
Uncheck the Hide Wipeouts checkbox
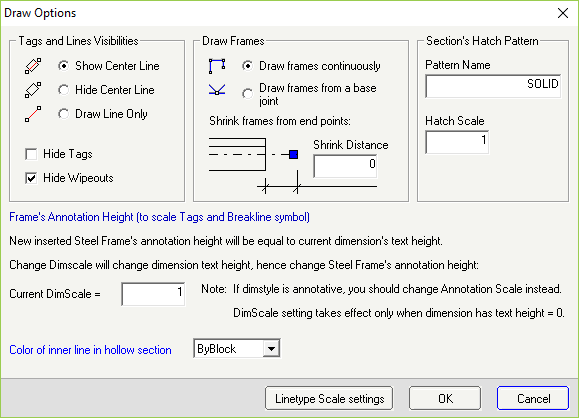31,178
